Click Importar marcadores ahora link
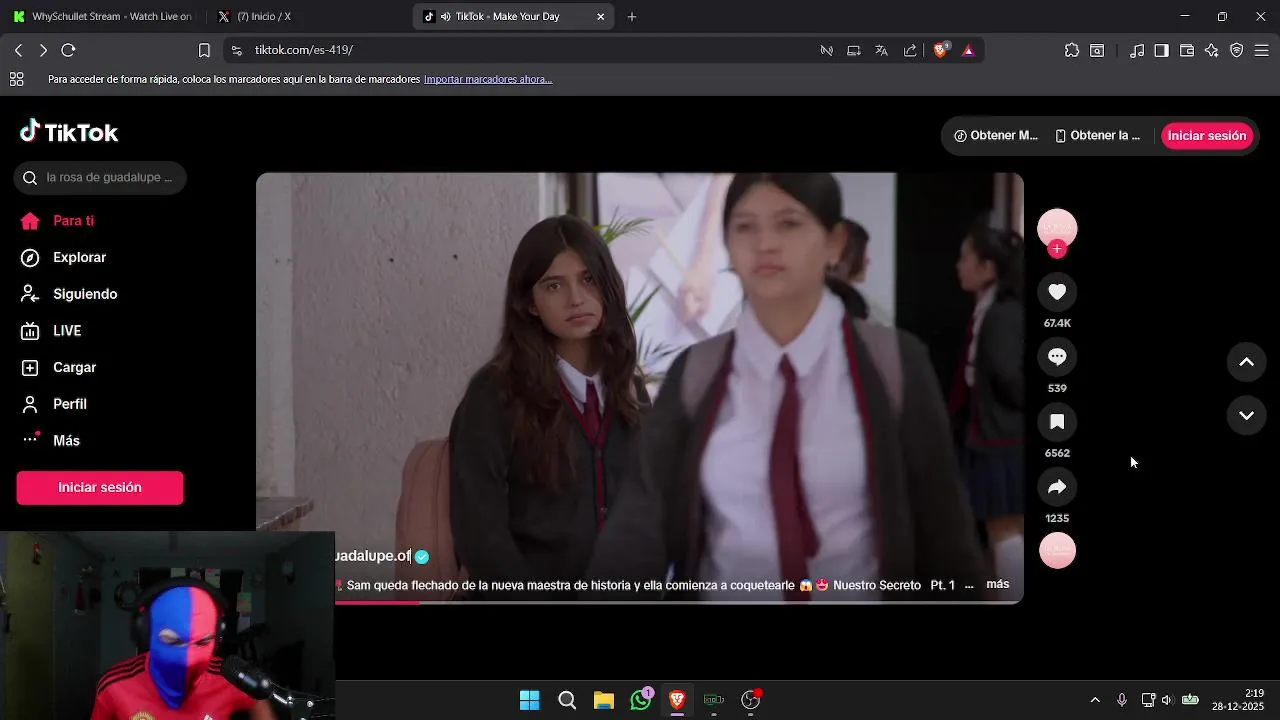 pyautogui.click(x=488, y=79)
